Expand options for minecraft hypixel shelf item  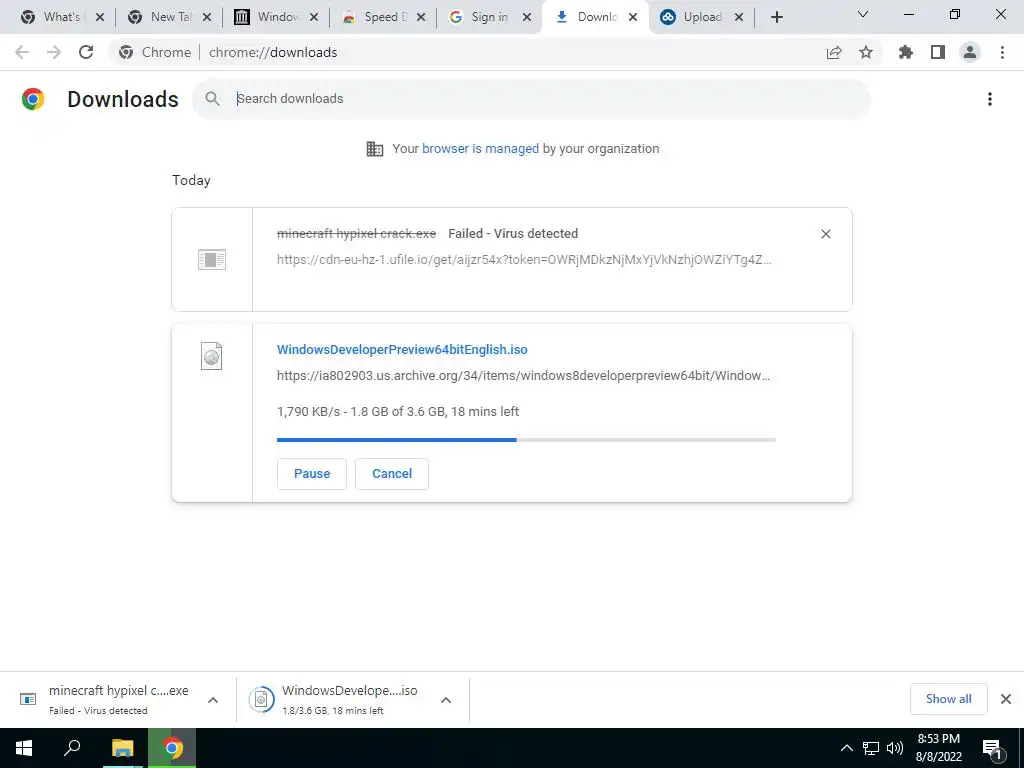(213, 700)
